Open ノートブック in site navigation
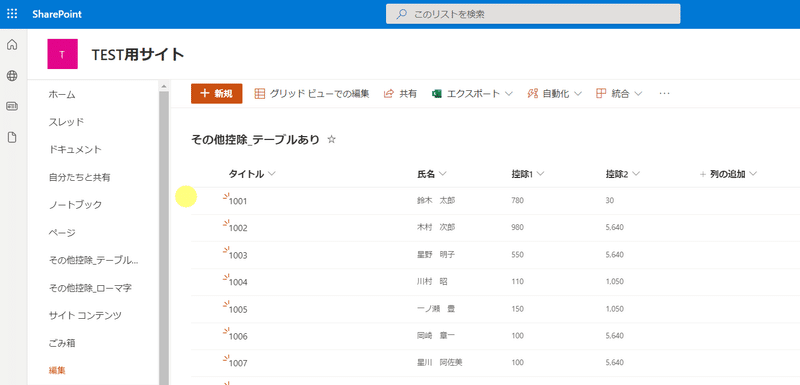The image size is (800, 385). (75, 205)
